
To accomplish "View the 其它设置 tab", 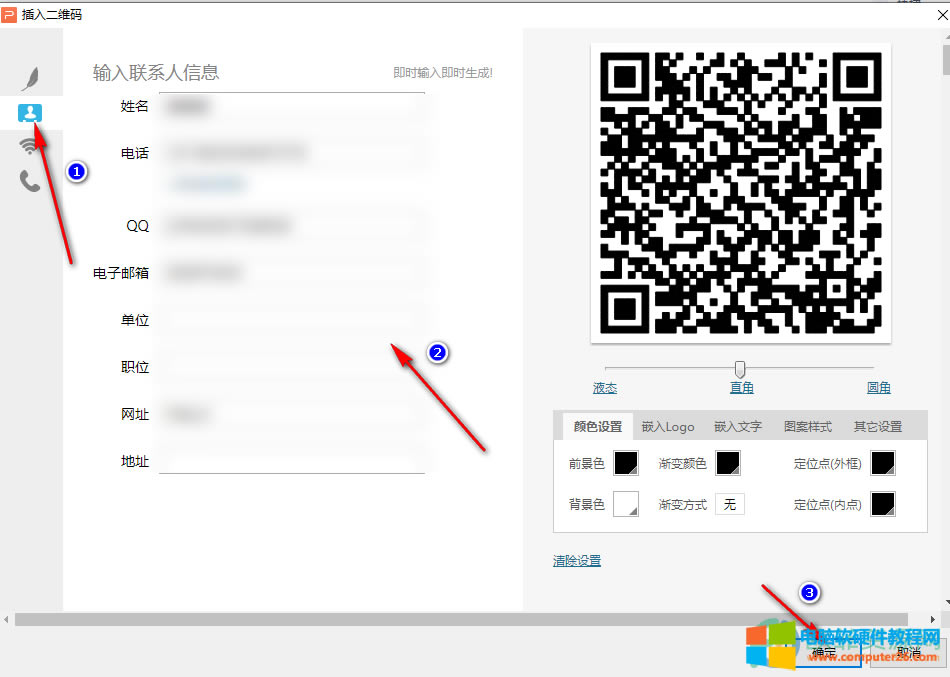I will [877, 425].
